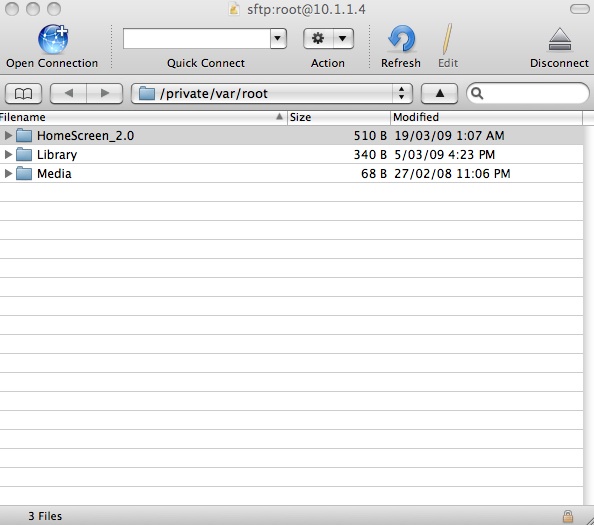
Task: Click the Edit pencil icon
Action: click(x=447, y=39)
